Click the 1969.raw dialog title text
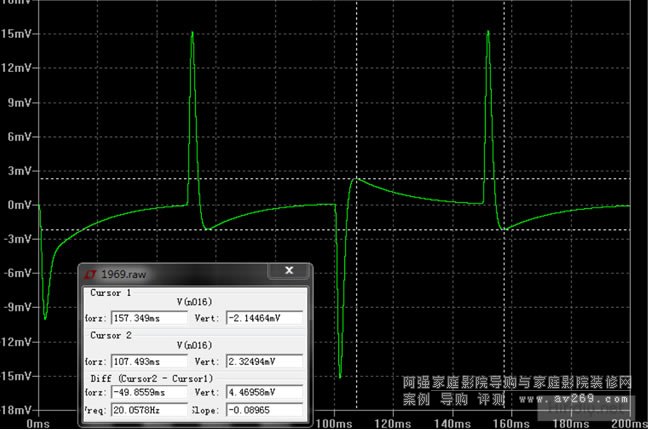650x430 pixels. coord(120,273)
